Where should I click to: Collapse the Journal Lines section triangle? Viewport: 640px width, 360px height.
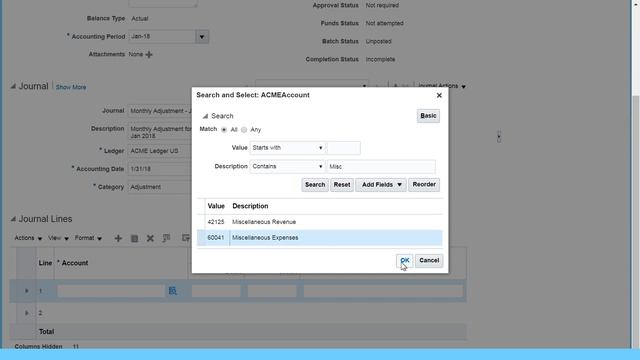(13, 219)
